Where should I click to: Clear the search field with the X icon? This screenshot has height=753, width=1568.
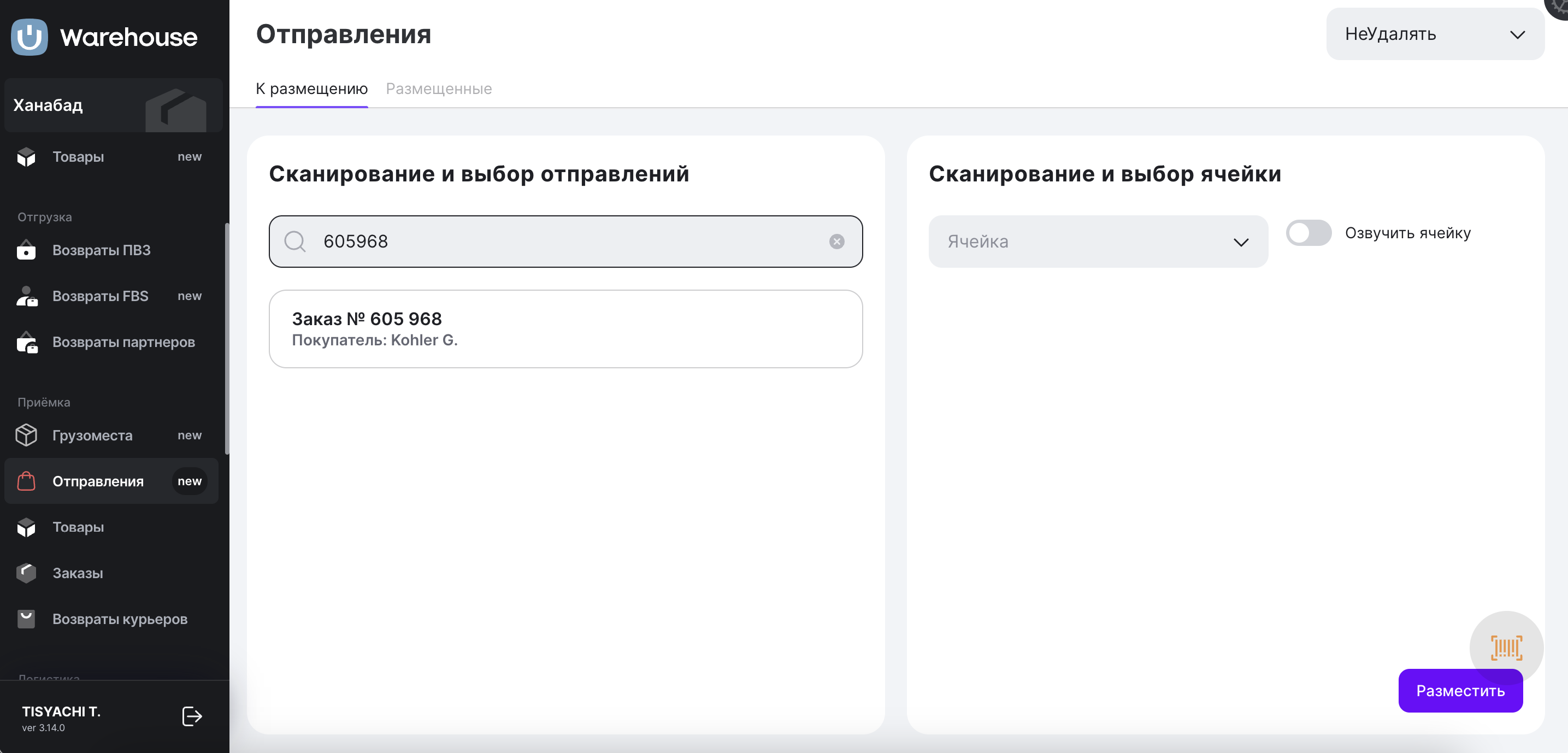coord(836,242)
